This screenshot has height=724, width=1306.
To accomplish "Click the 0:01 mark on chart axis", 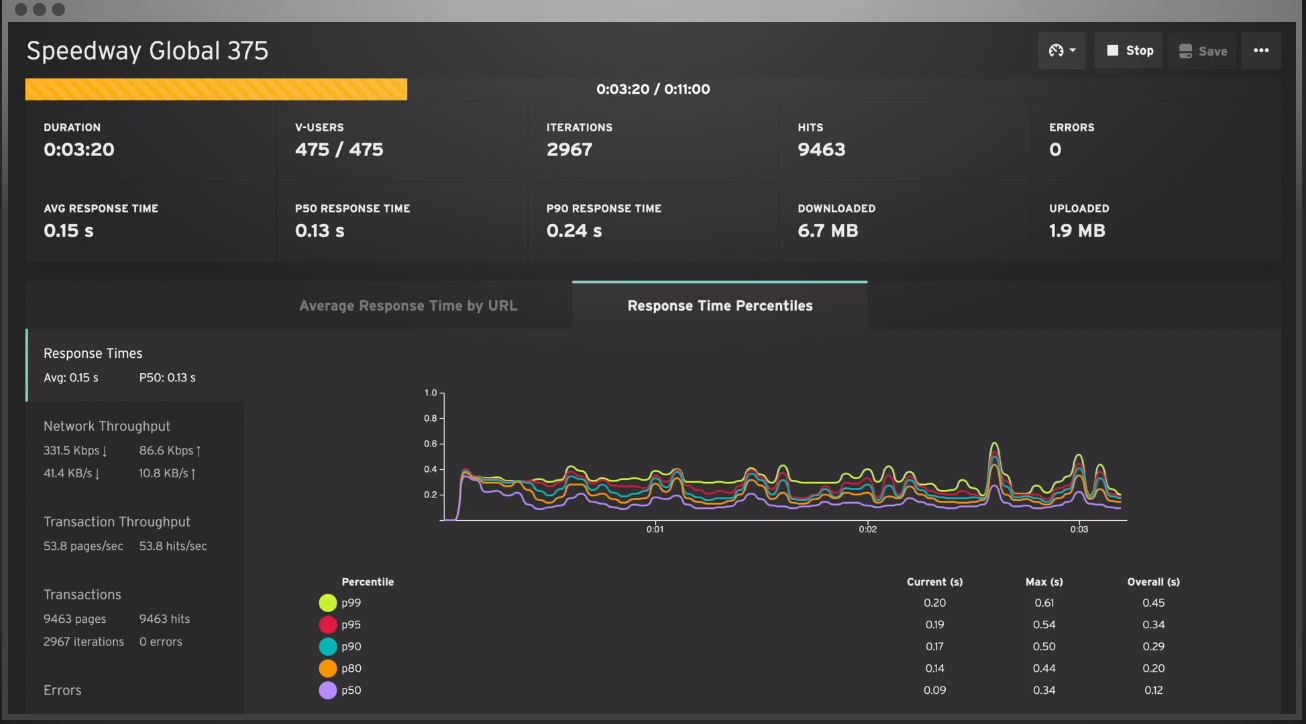I will pos(654,529).
